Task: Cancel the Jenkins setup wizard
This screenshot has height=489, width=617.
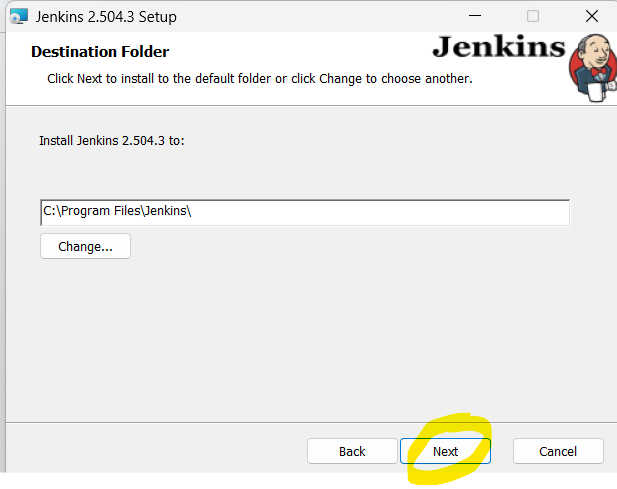Action: click(x=558, y=451)
